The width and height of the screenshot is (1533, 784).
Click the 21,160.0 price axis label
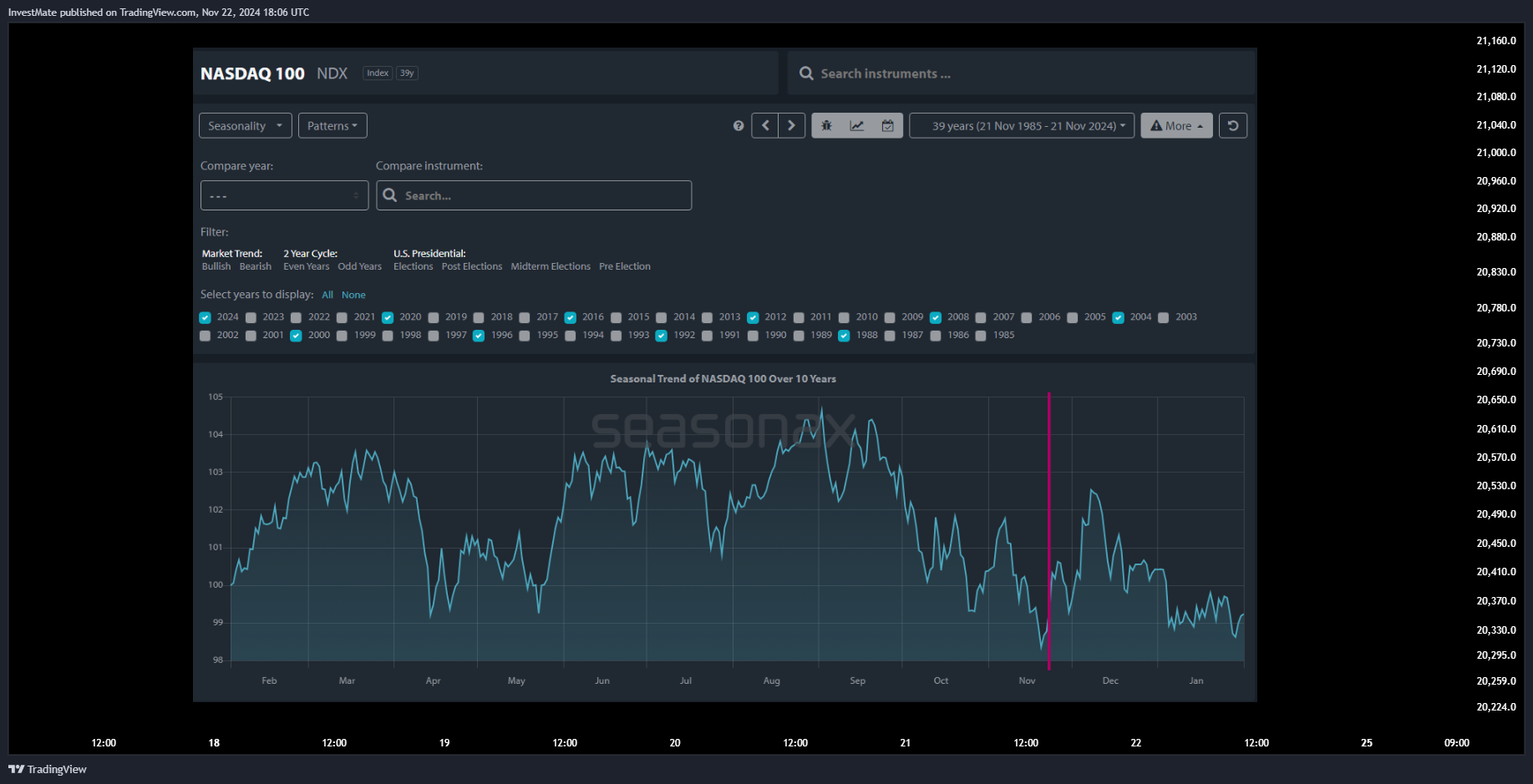(x=1496, y=41)
